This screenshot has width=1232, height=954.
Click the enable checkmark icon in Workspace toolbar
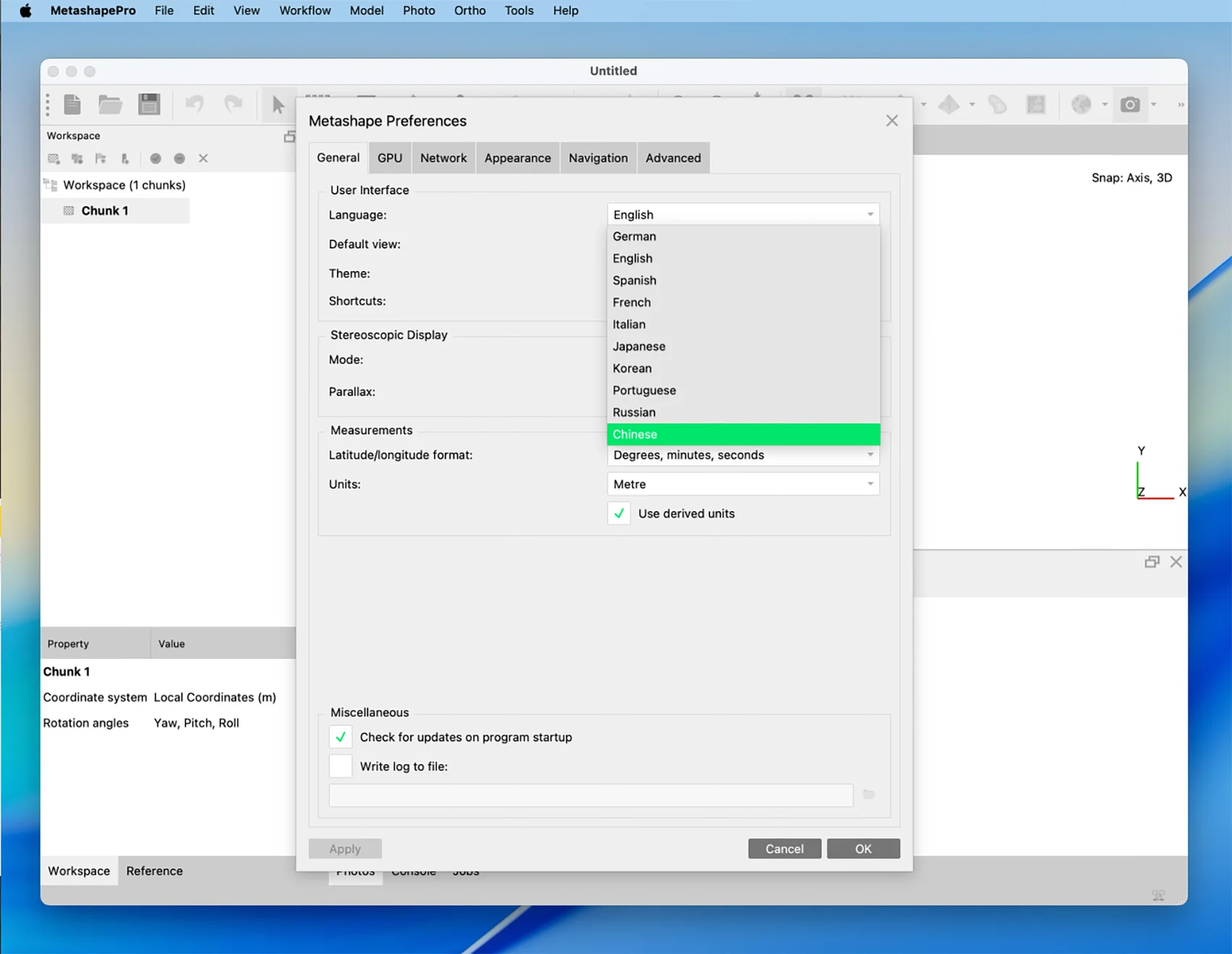tap(155, 159)
